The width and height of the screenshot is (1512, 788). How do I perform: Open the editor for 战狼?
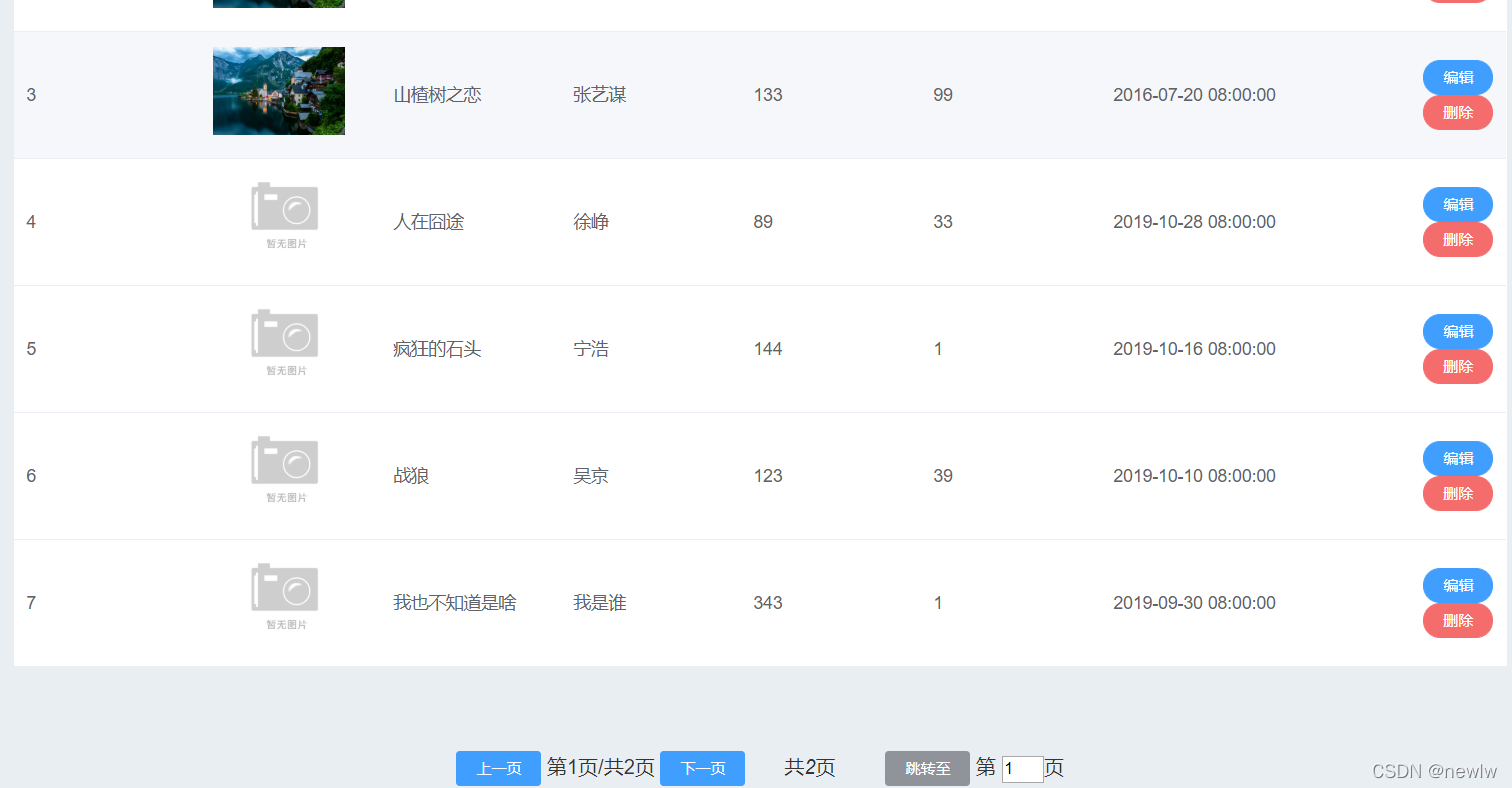tap(1457, 458)
